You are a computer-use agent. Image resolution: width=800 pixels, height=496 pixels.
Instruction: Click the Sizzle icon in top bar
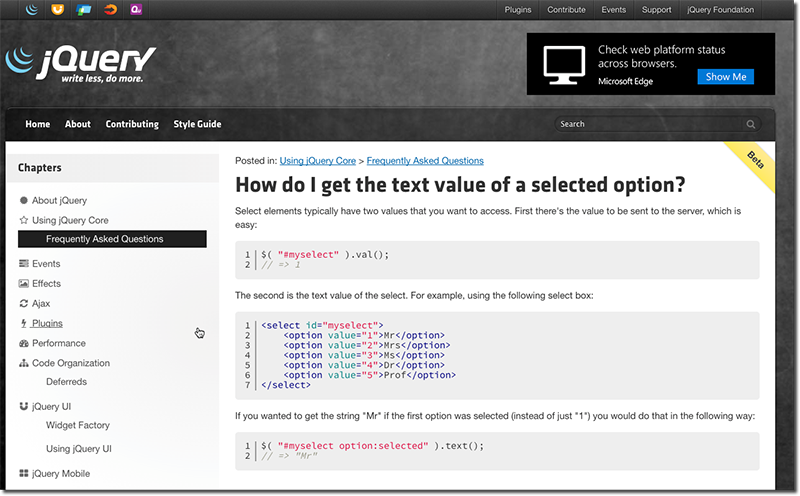pos(109,10)
